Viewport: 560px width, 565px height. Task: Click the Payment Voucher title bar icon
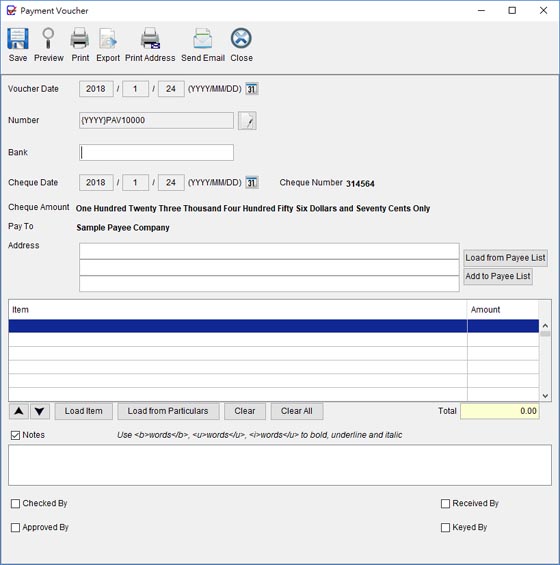pos(11,10)
